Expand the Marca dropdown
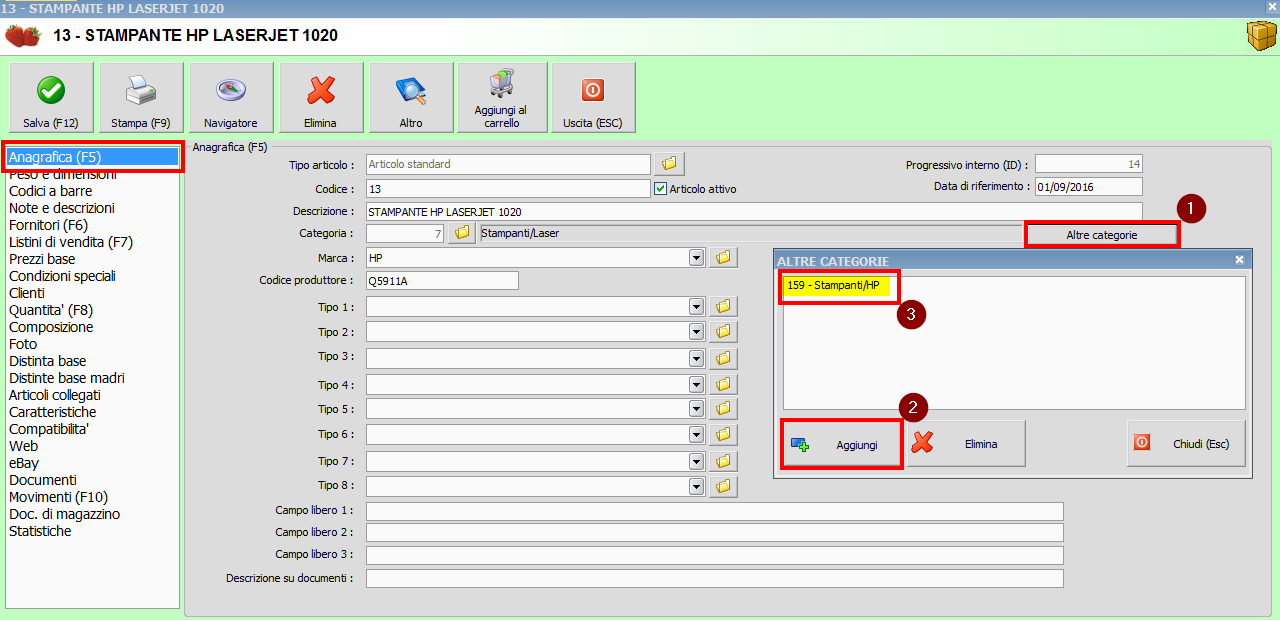Viewport: 1280px width, 620px height. tap(696, 258)
